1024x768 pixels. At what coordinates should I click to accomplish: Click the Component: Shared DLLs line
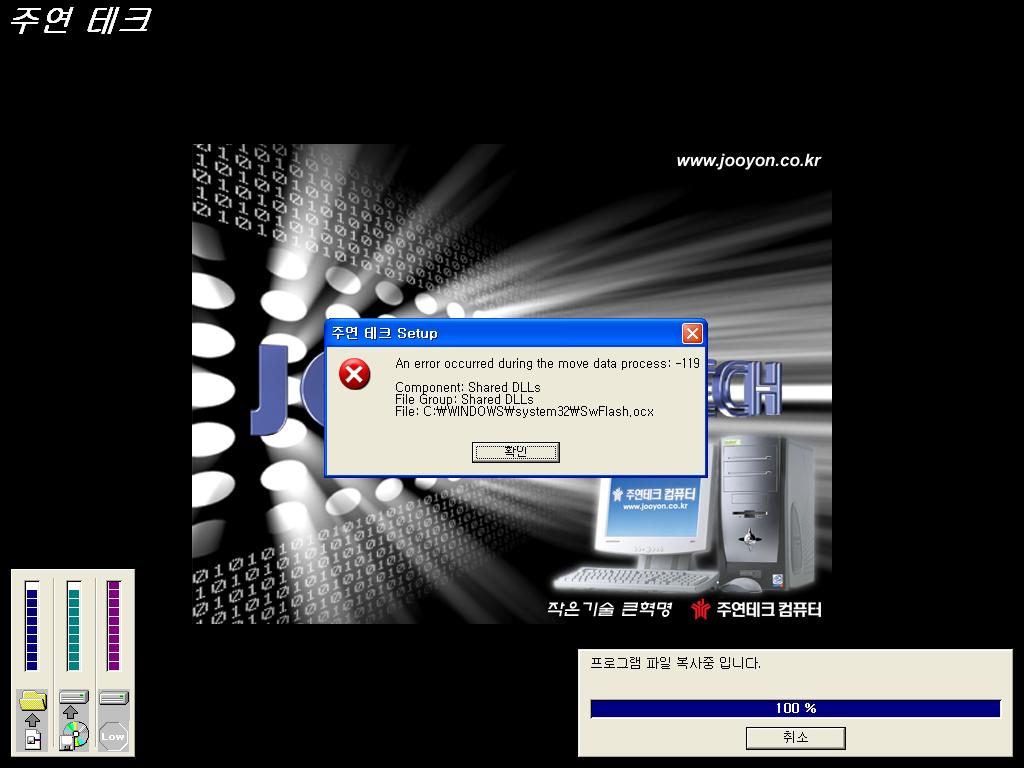click(468, 387)
